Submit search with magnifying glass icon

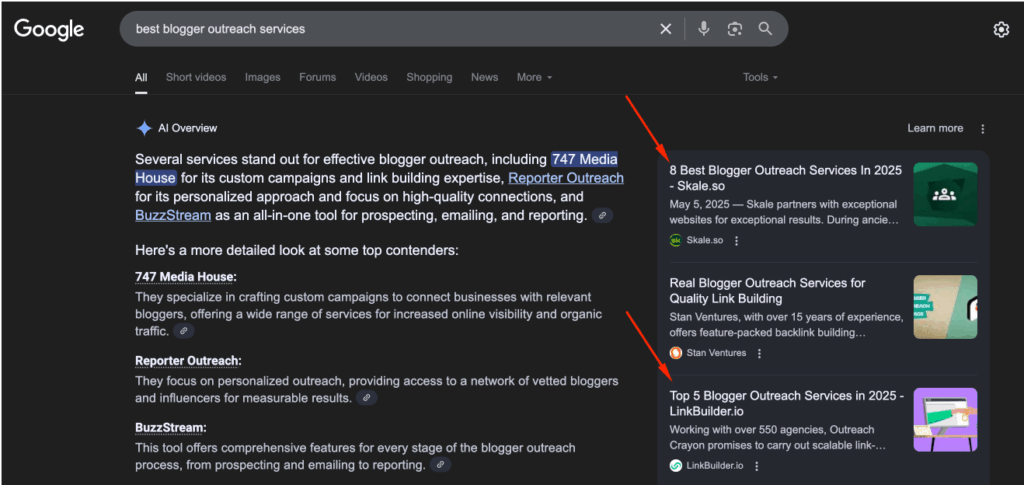coord(765,29)
